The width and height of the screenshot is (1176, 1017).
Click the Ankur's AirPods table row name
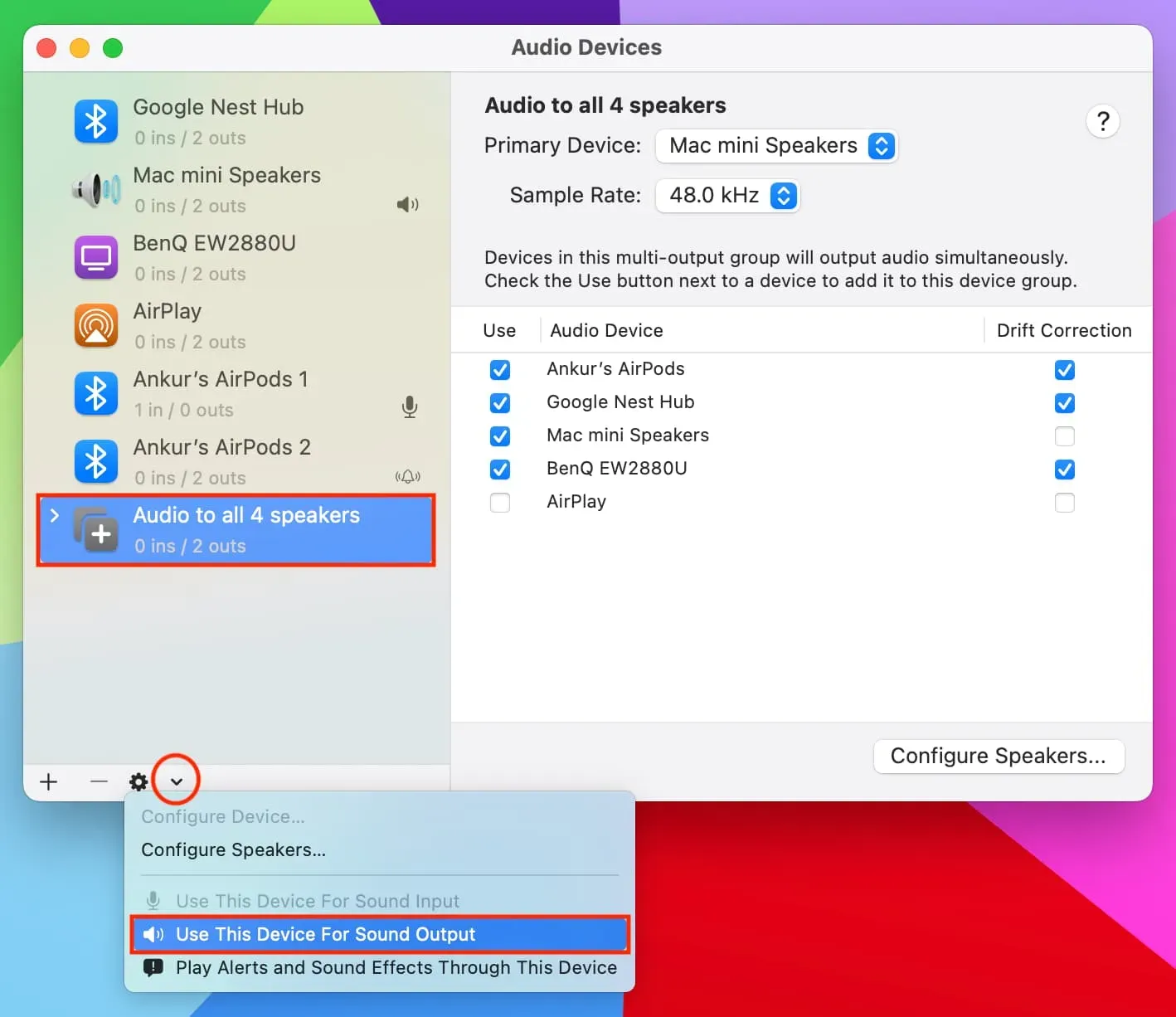tap(615, 369)
